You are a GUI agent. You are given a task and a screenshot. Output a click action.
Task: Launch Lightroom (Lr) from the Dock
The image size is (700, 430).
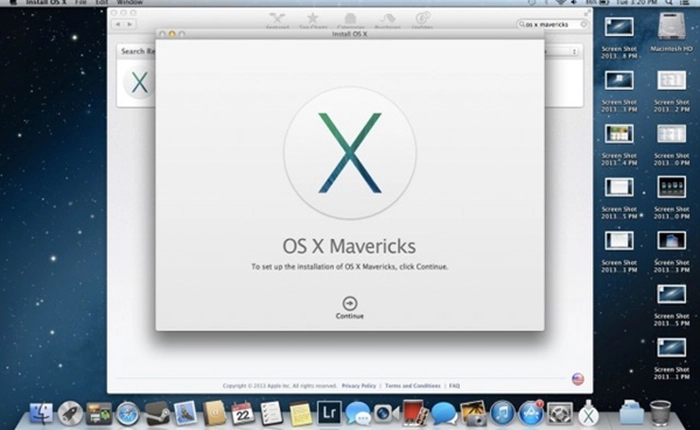pos(329,413)
